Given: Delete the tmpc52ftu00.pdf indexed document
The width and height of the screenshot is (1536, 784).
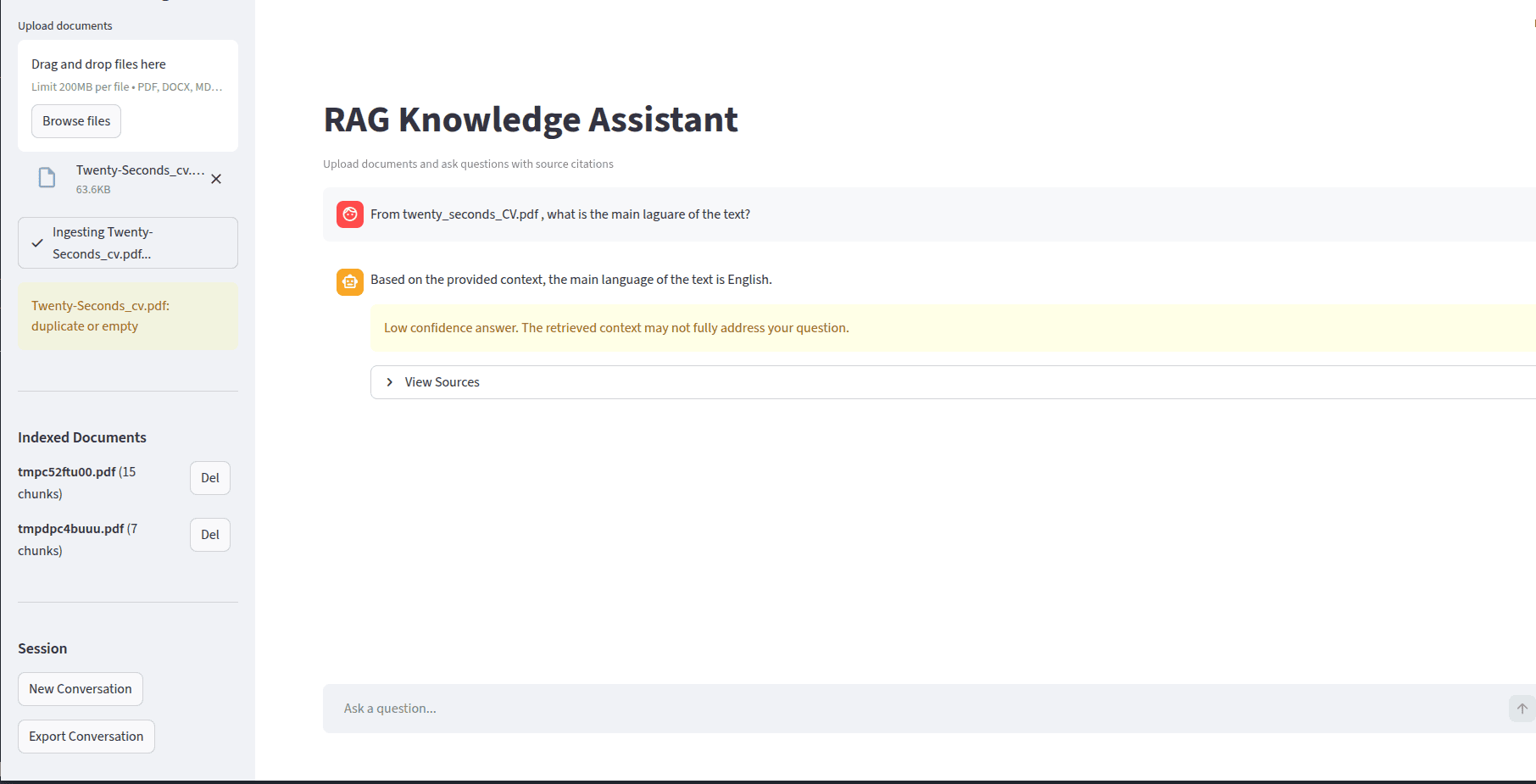Looking at the screenshot, I should tap(209, 477).
